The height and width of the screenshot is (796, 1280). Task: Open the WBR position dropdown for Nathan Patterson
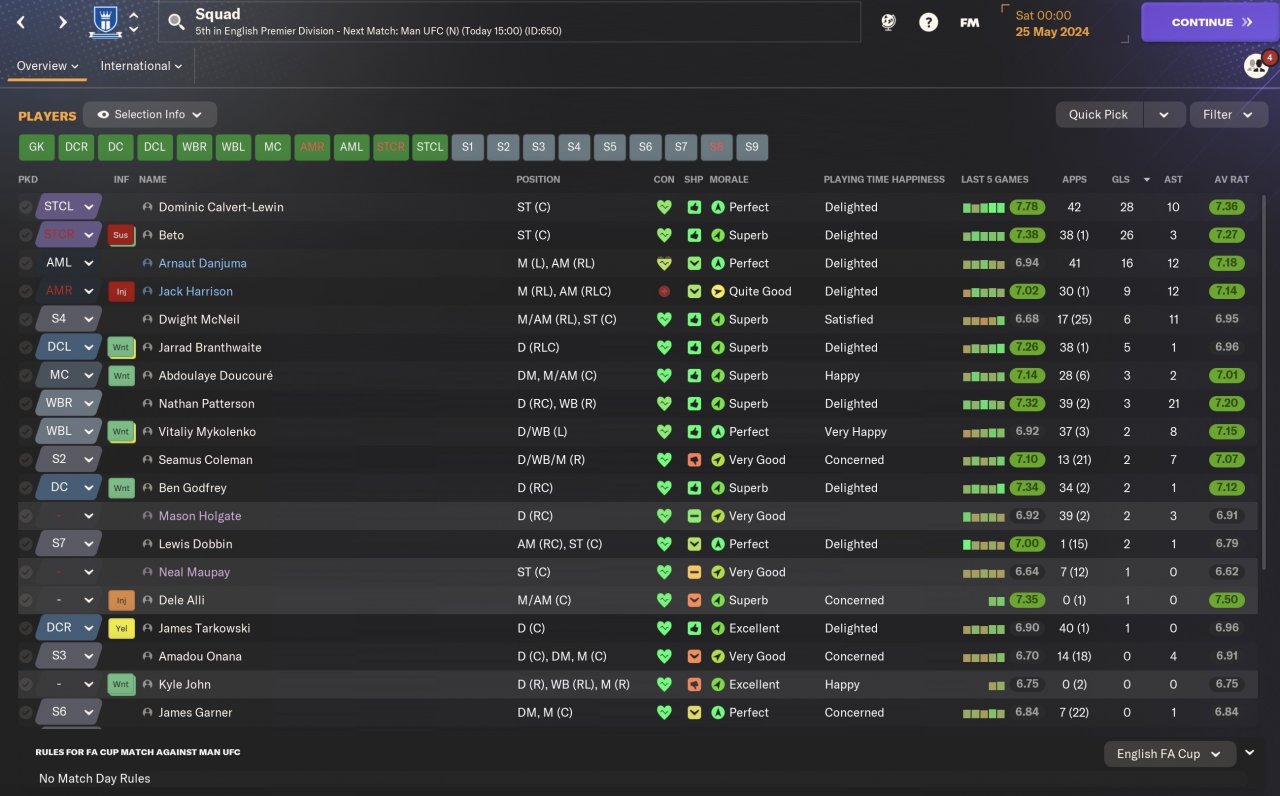click(68, 403)
